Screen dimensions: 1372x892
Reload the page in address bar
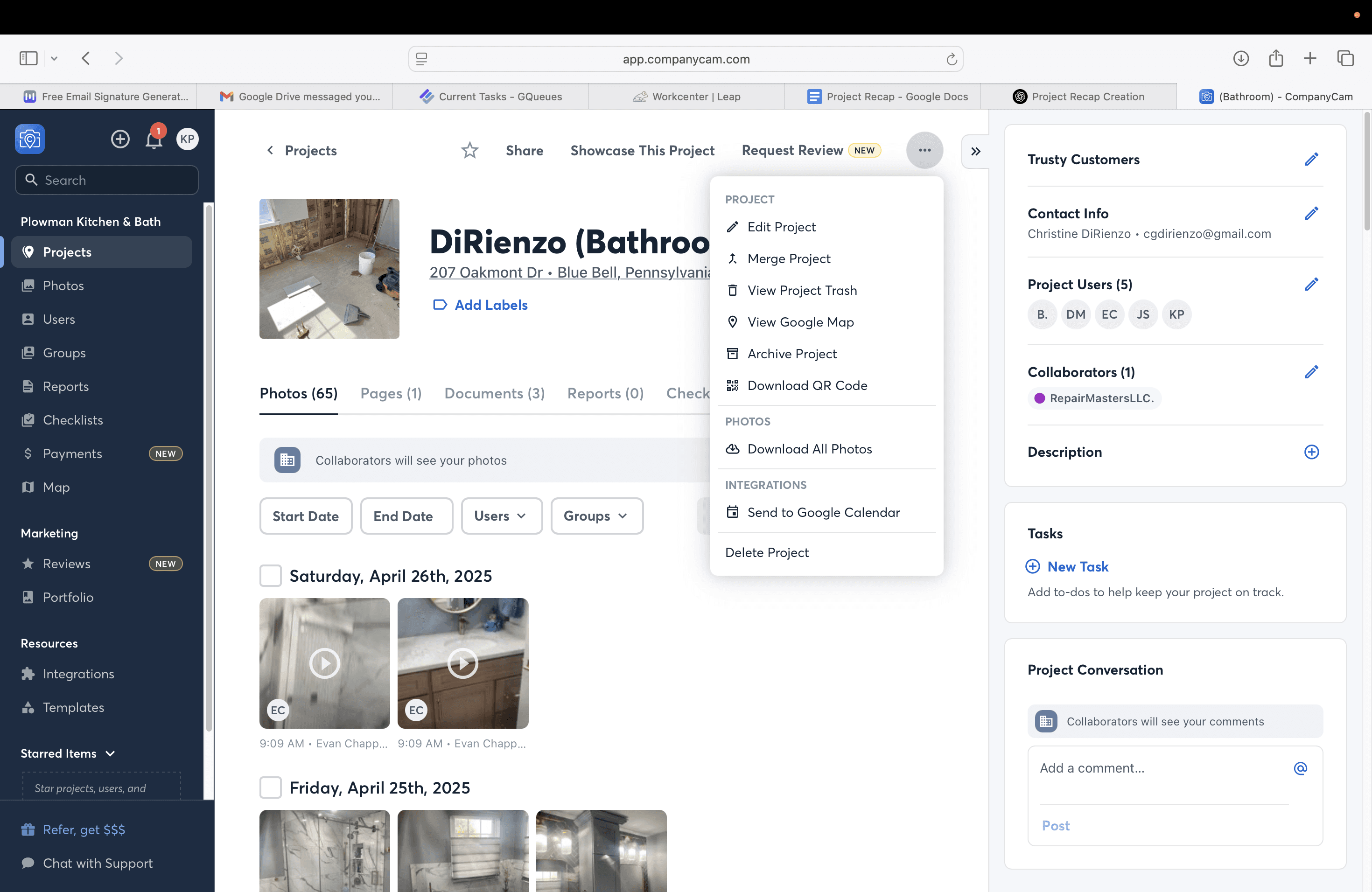951,59
